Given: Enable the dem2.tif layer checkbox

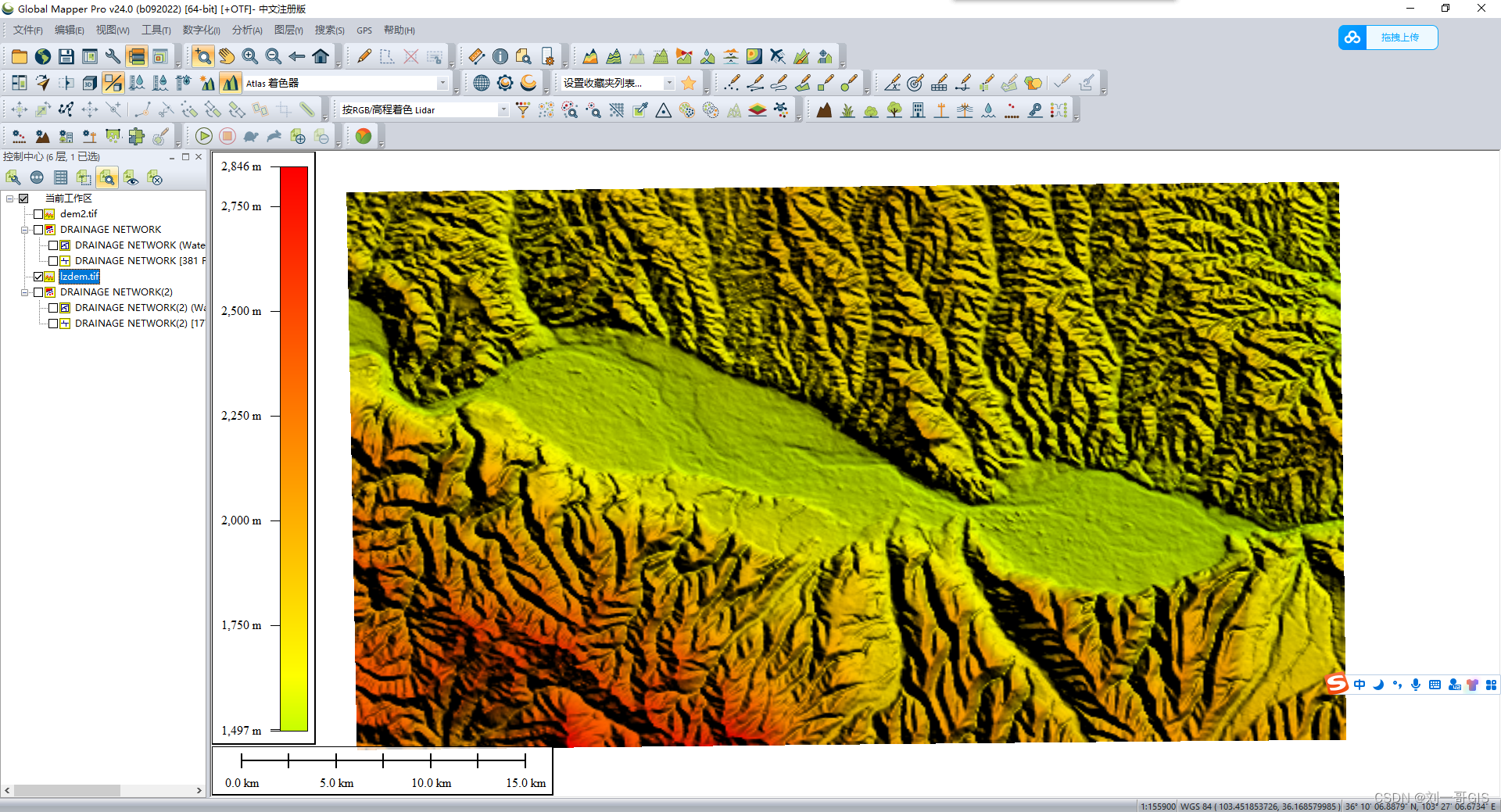Looking at the screenshot, I should [38, 214].
